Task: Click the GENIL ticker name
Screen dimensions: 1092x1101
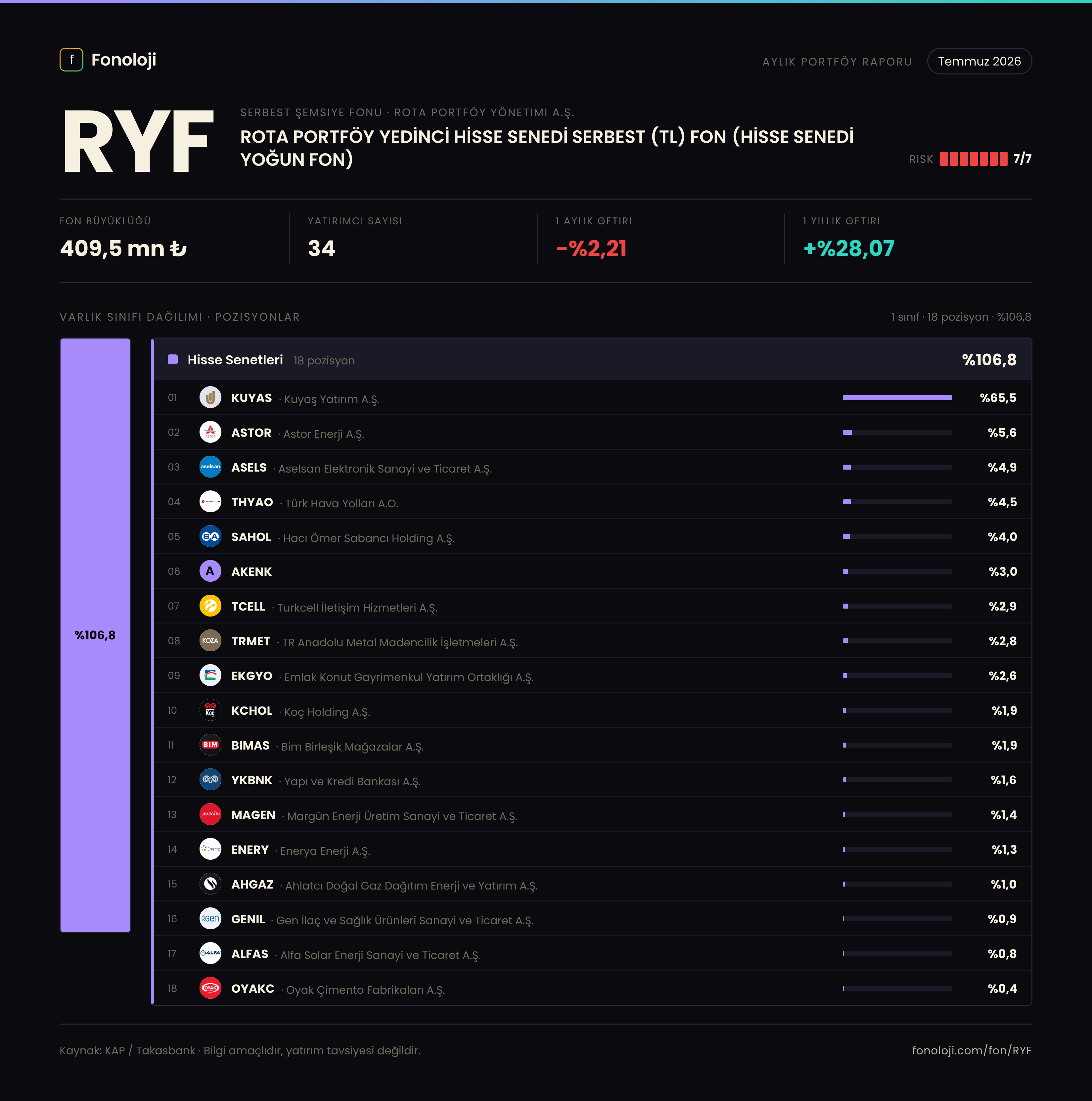Action: pyautogui.click(x=248, y=919)
